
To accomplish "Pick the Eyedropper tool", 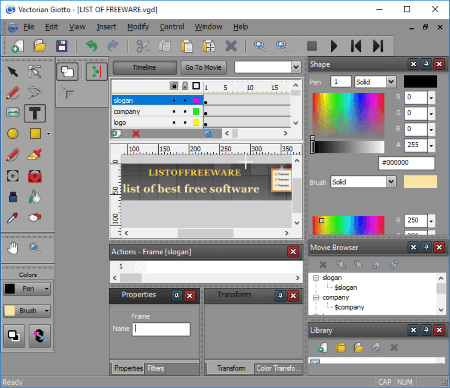I will [13, 218].
